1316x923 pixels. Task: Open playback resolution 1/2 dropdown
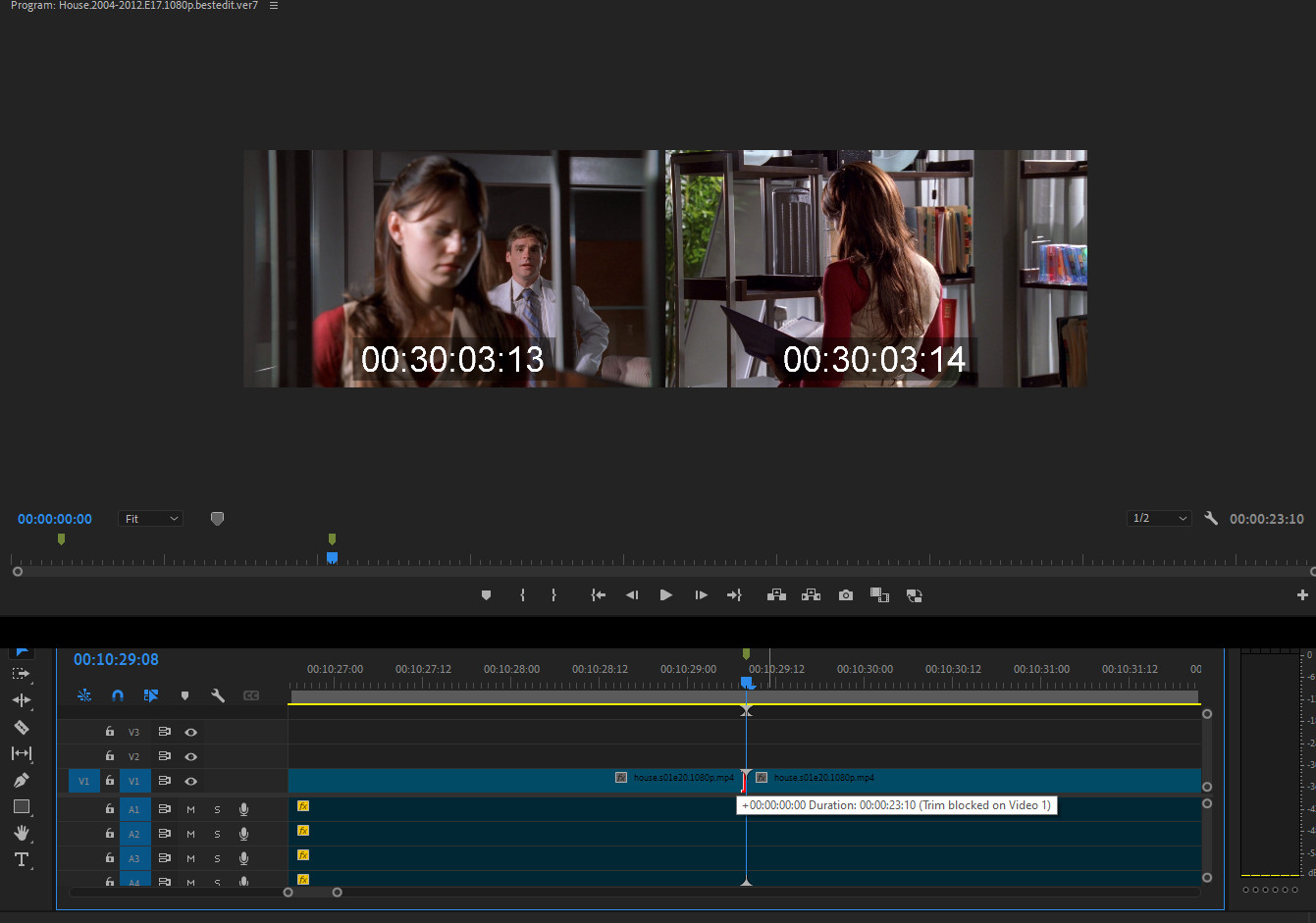click(x=1159, y=518)
